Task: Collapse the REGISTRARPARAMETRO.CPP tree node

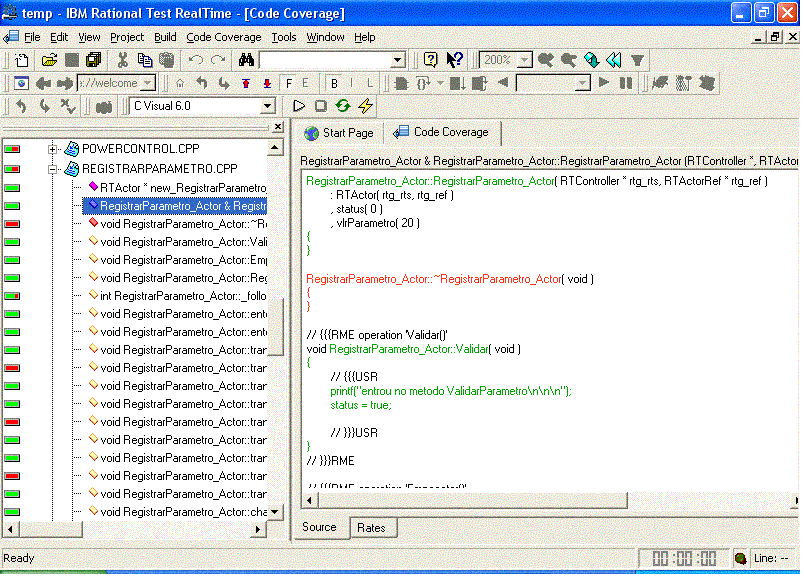Action: pos(52,169)
